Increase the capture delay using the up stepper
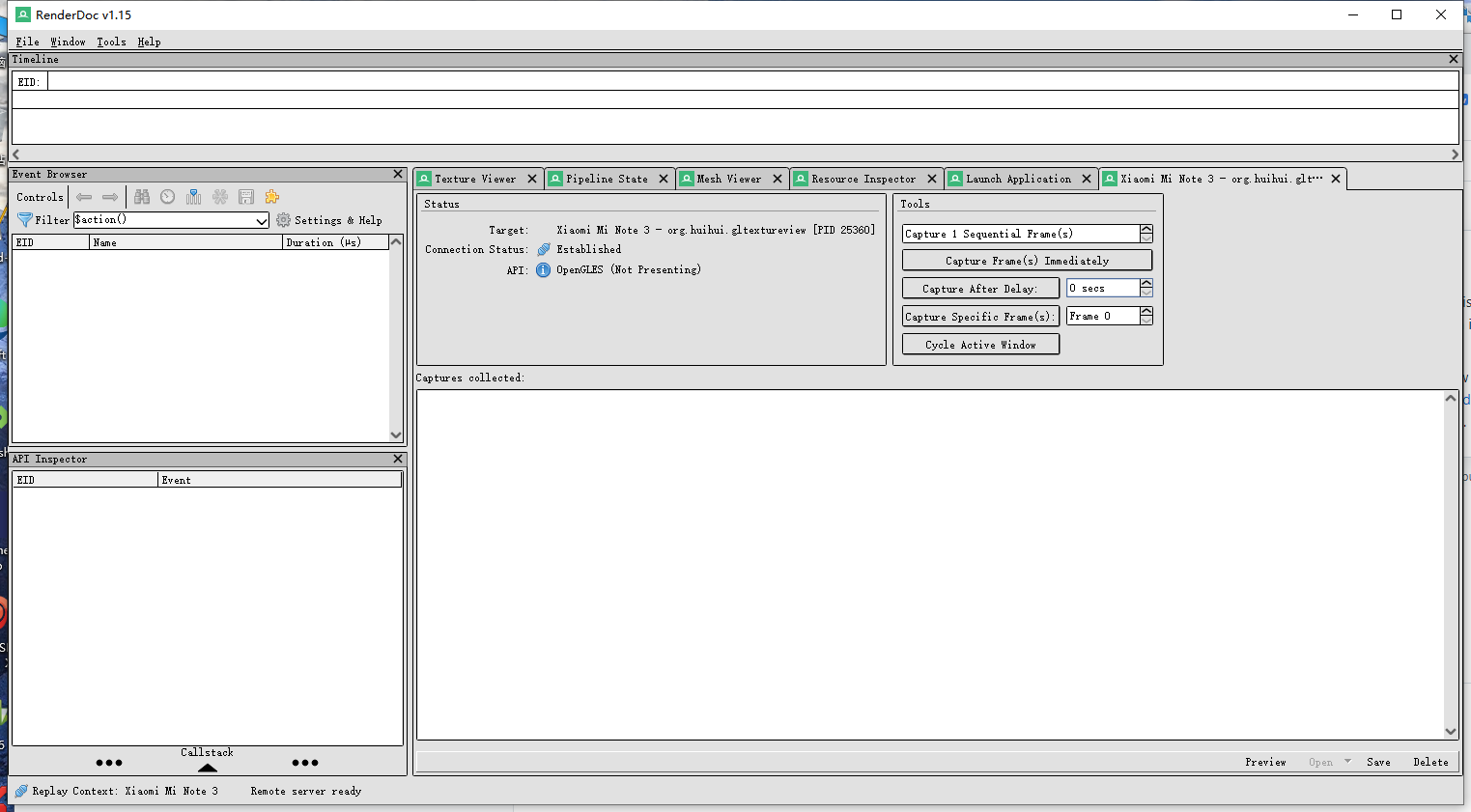1471x812 pixels. (x=1146, y=283)
